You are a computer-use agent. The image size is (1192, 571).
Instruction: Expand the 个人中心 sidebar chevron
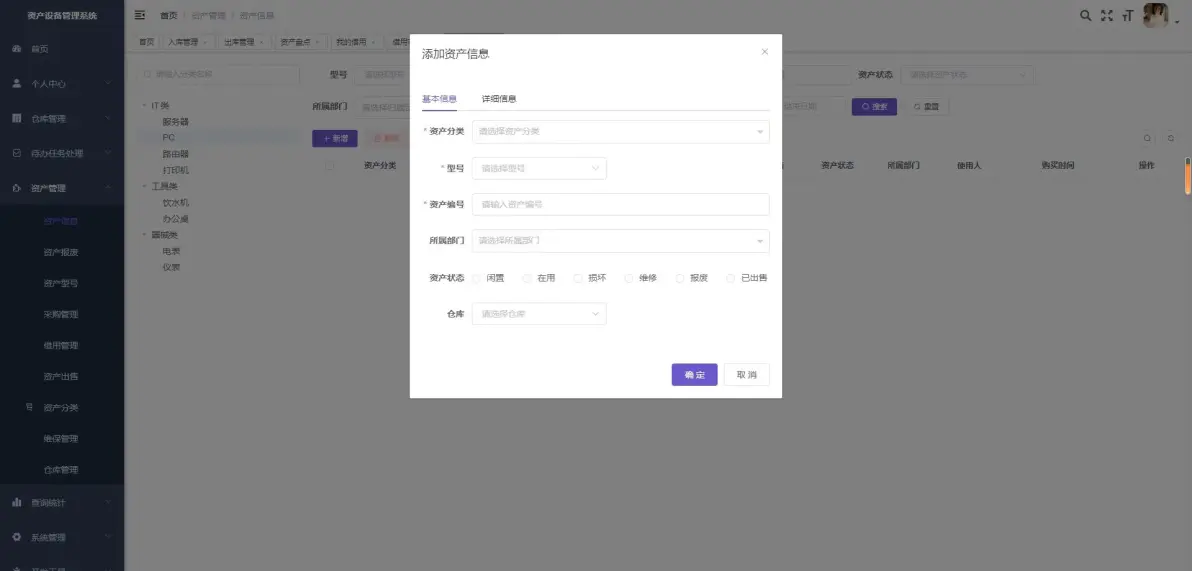coord(108,84)
